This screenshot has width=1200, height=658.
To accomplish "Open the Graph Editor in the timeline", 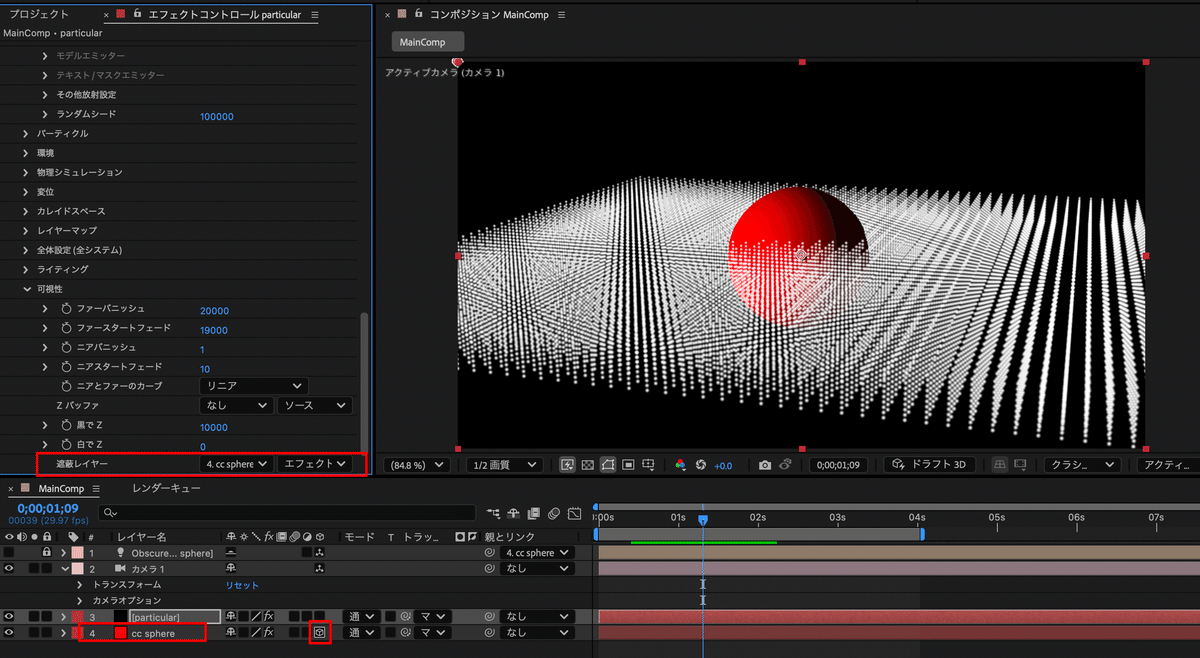I will [575, 513].
